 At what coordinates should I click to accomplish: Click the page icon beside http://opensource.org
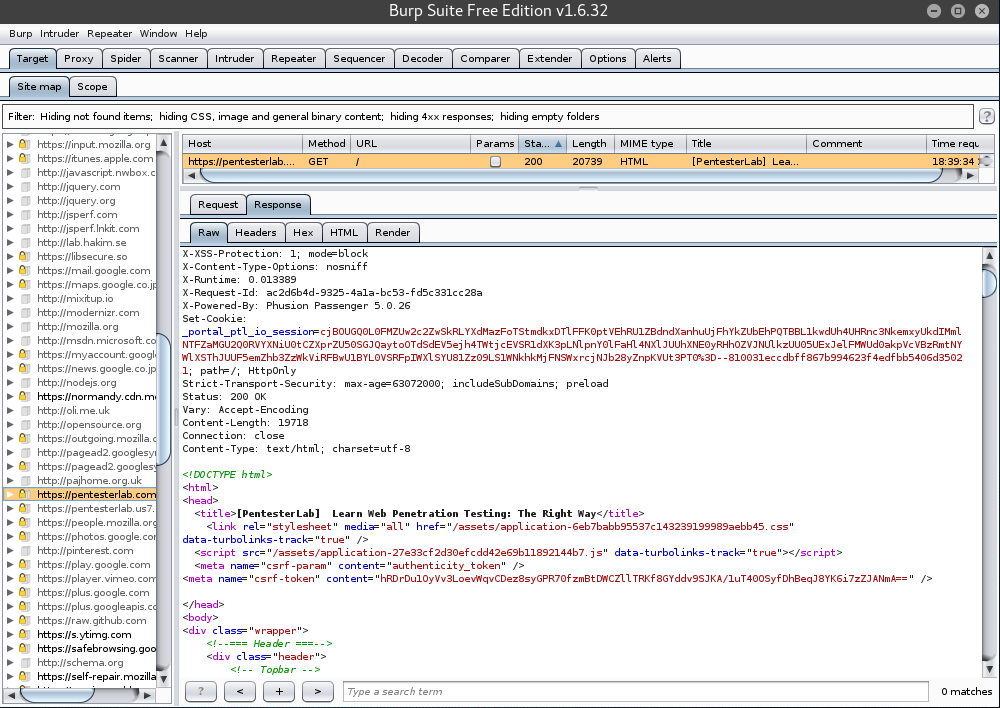26,424
